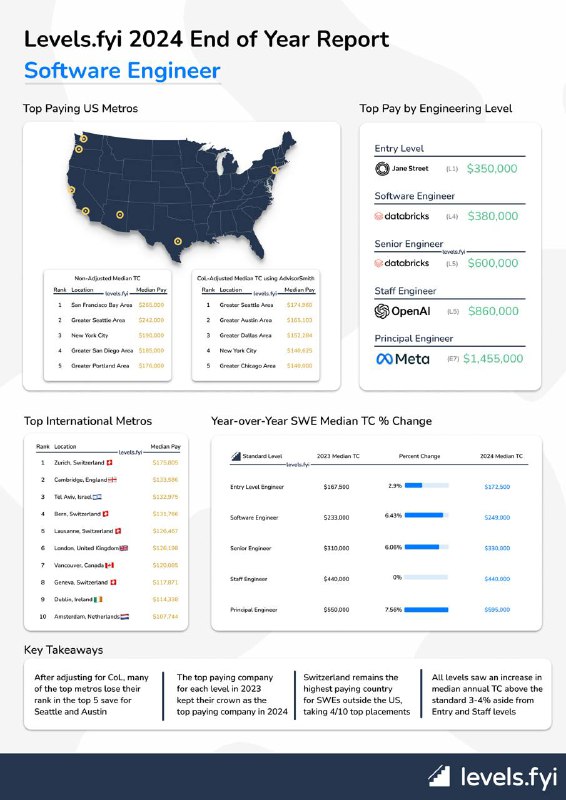Screen dimensions: 566x800
Task: Click the Databricks logo under Senior Engineer
Action: click(x=402, y=263)
